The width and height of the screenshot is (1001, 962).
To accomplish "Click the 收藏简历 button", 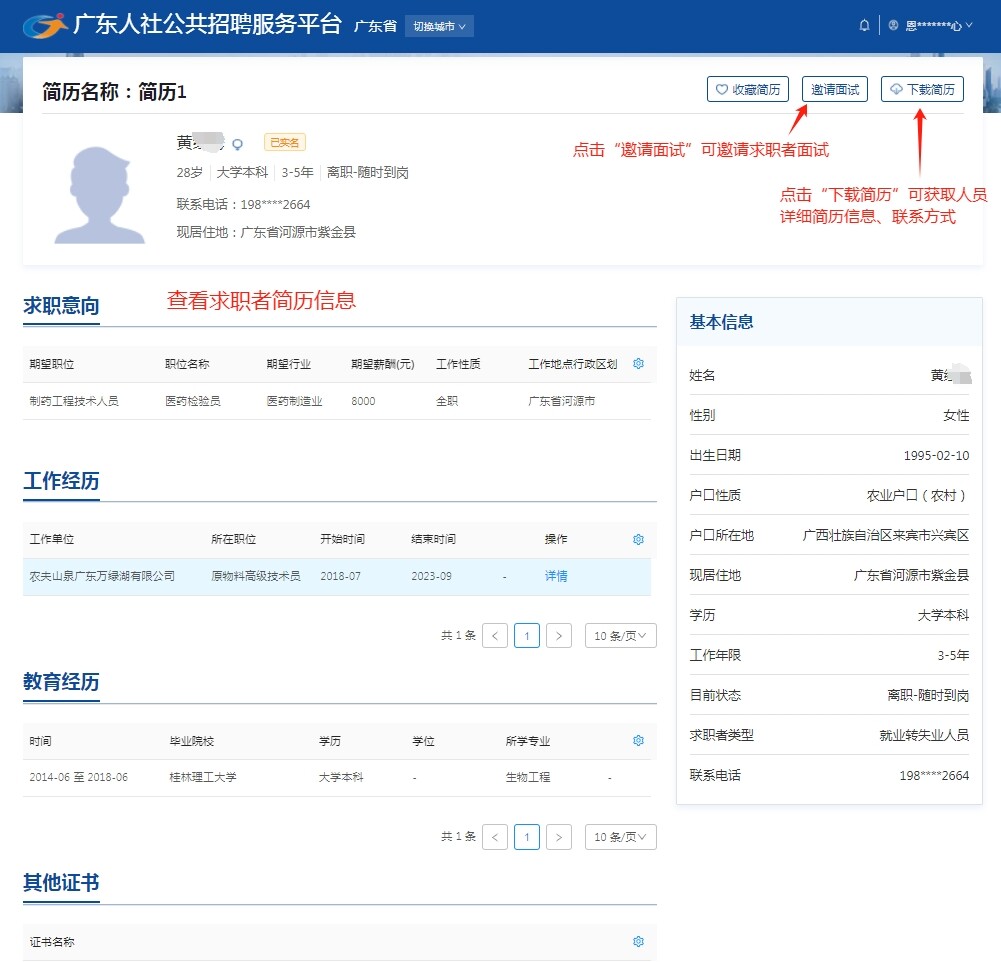I will (x=747, y=89).
